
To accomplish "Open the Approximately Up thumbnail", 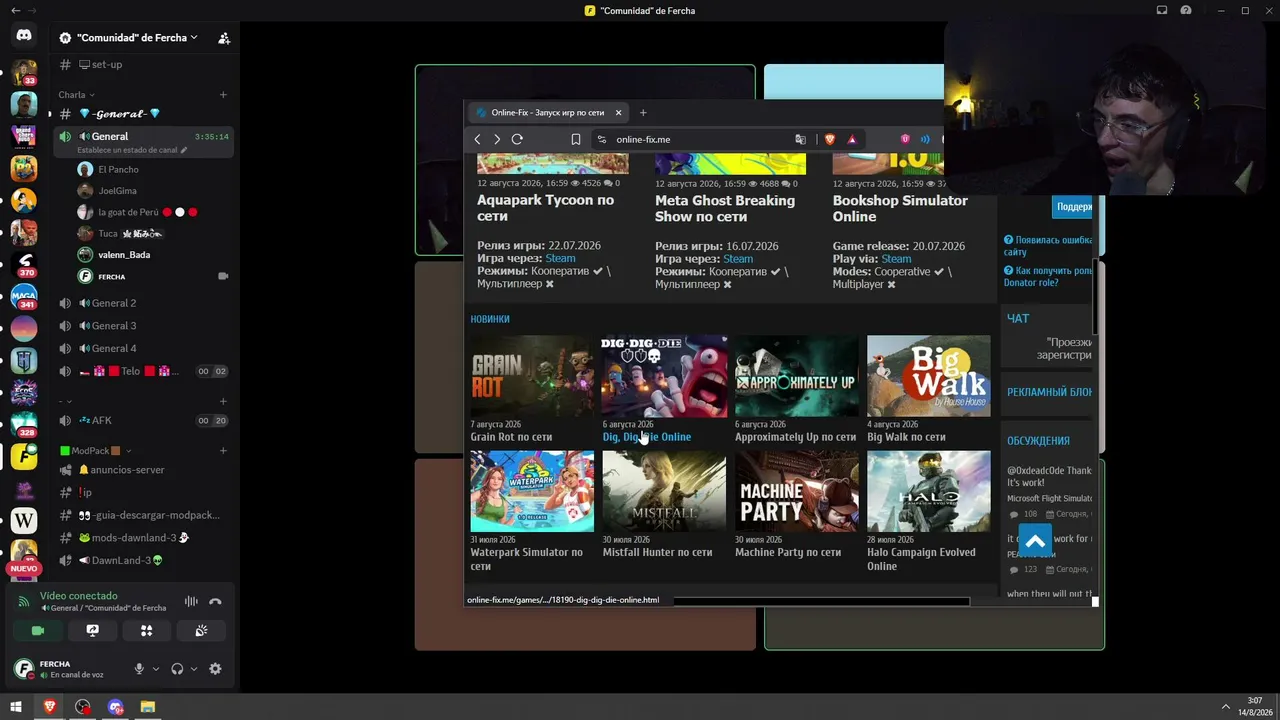I will pyautogui.click(x=797, y=376).
